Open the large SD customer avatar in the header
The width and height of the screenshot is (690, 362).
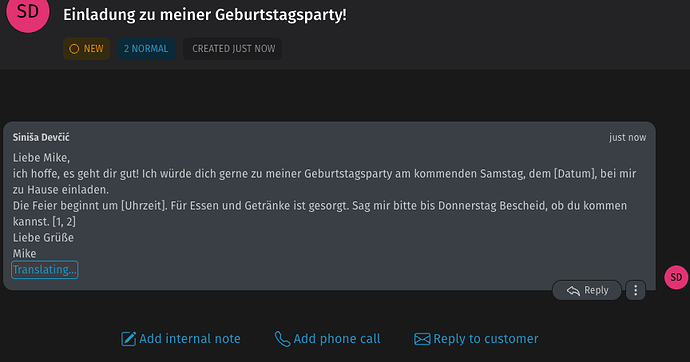pos(28,12)
